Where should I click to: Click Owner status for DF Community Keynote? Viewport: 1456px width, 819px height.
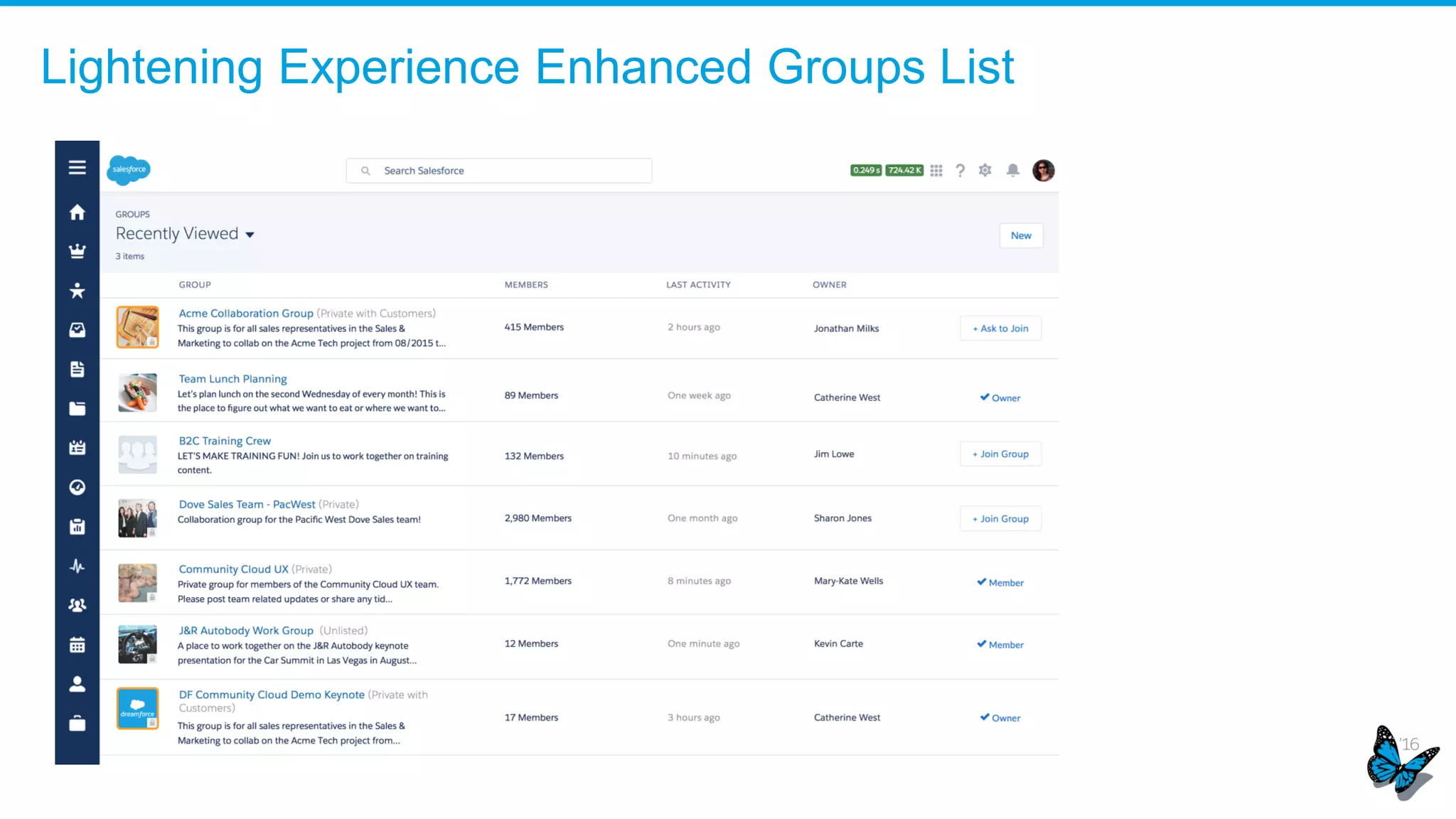(1000, 717)
